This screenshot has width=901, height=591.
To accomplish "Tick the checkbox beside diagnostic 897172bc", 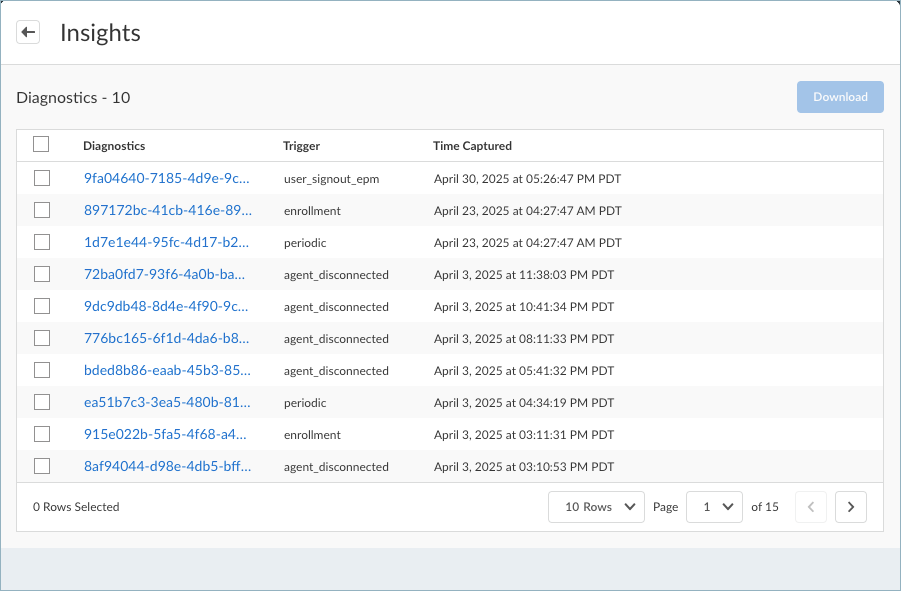I will [41, 209].
